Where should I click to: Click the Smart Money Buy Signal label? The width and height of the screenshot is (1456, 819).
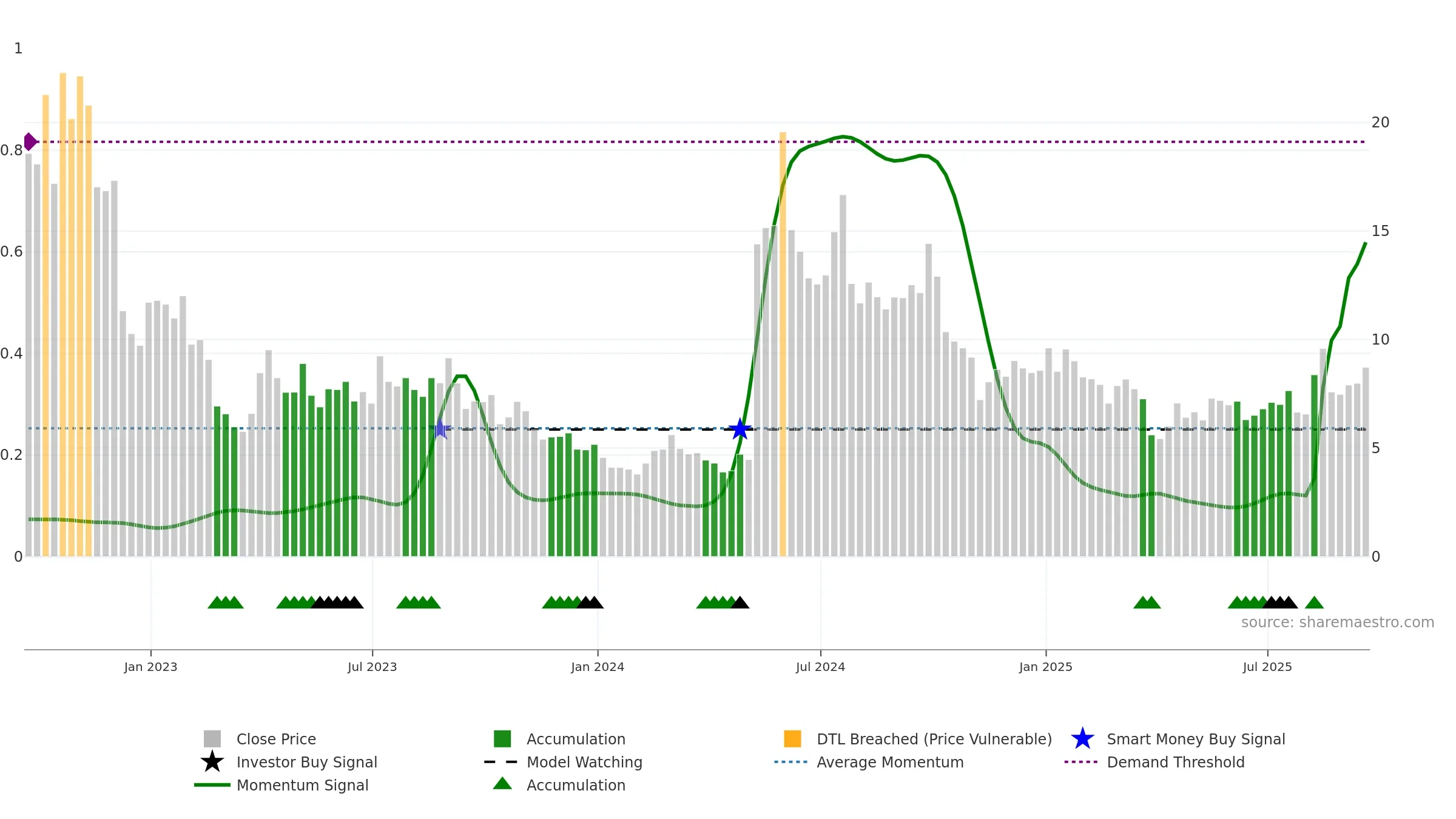[1196, 739]
